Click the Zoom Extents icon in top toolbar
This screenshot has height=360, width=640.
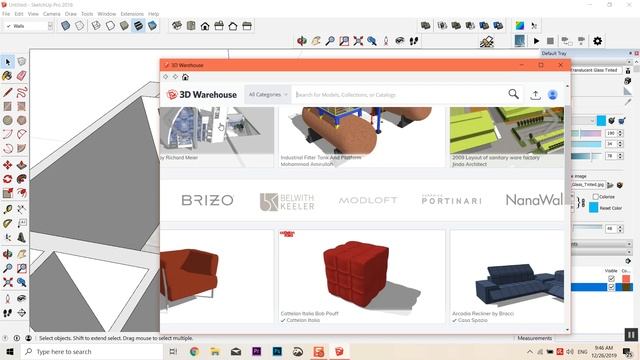(x=358, y=41)
